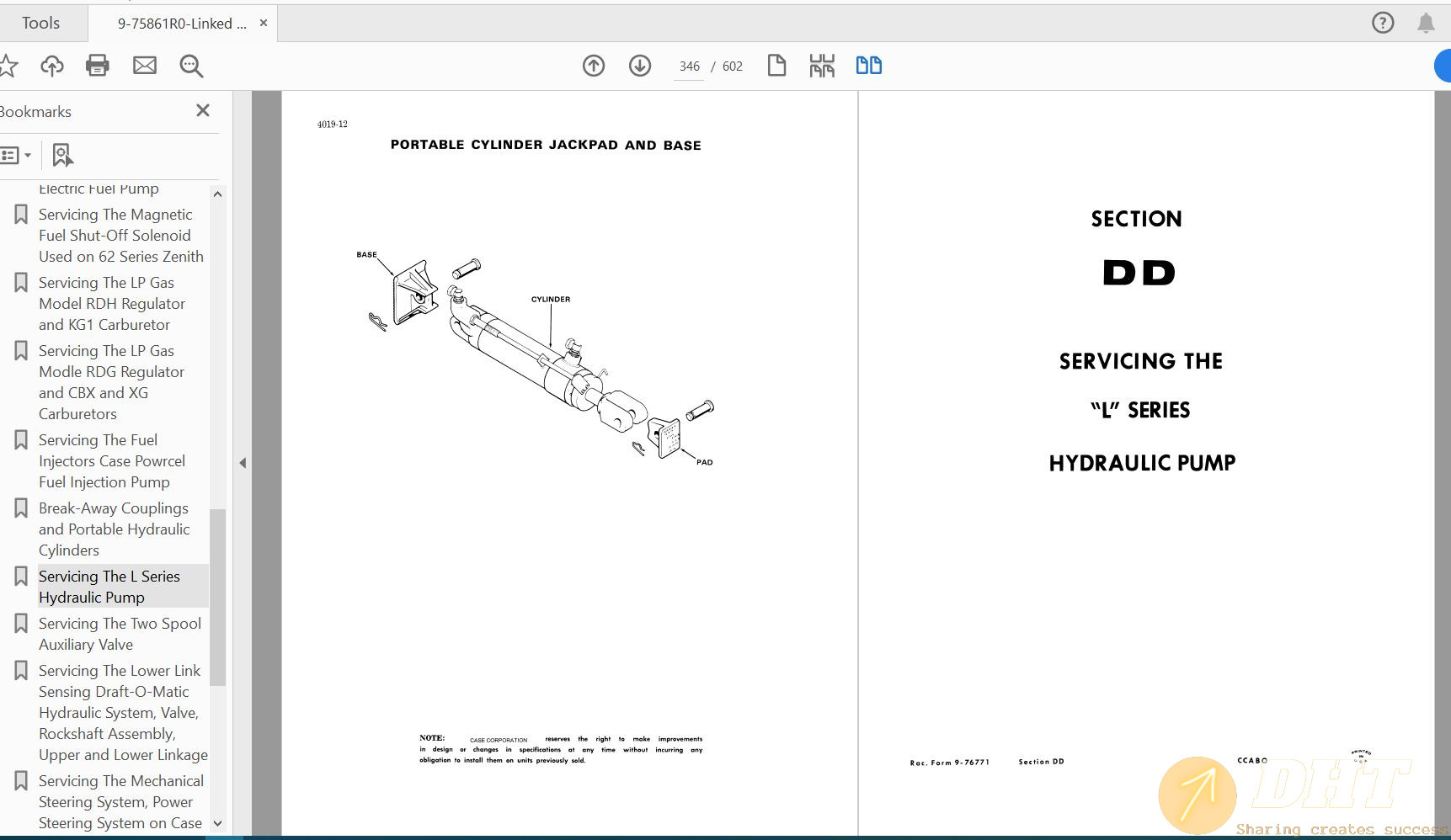
Task: Close the Bookmarks panel
Action: coord(202,110)
